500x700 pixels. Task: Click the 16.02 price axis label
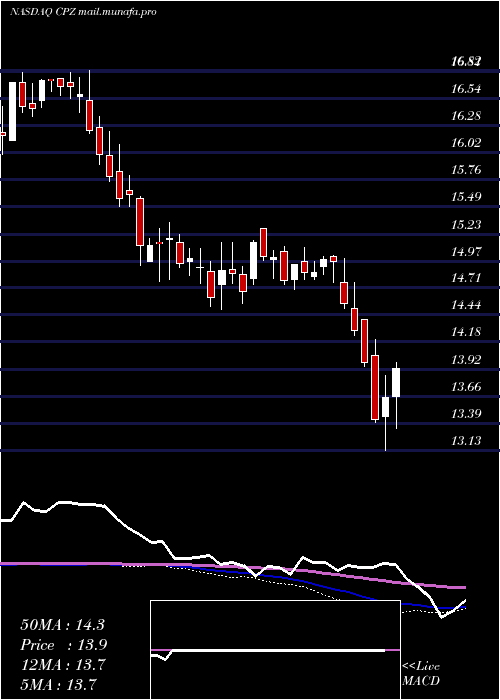(466, 143)
